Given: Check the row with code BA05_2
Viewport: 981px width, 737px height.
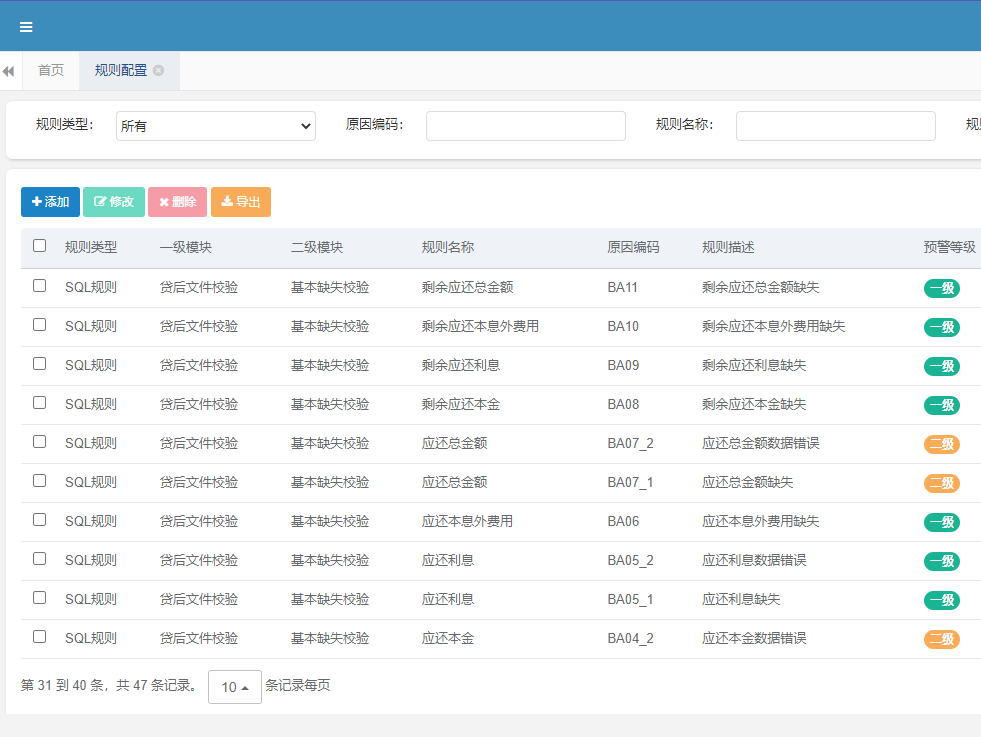Looking at the screenshot, I should click(x=39, y=559).
